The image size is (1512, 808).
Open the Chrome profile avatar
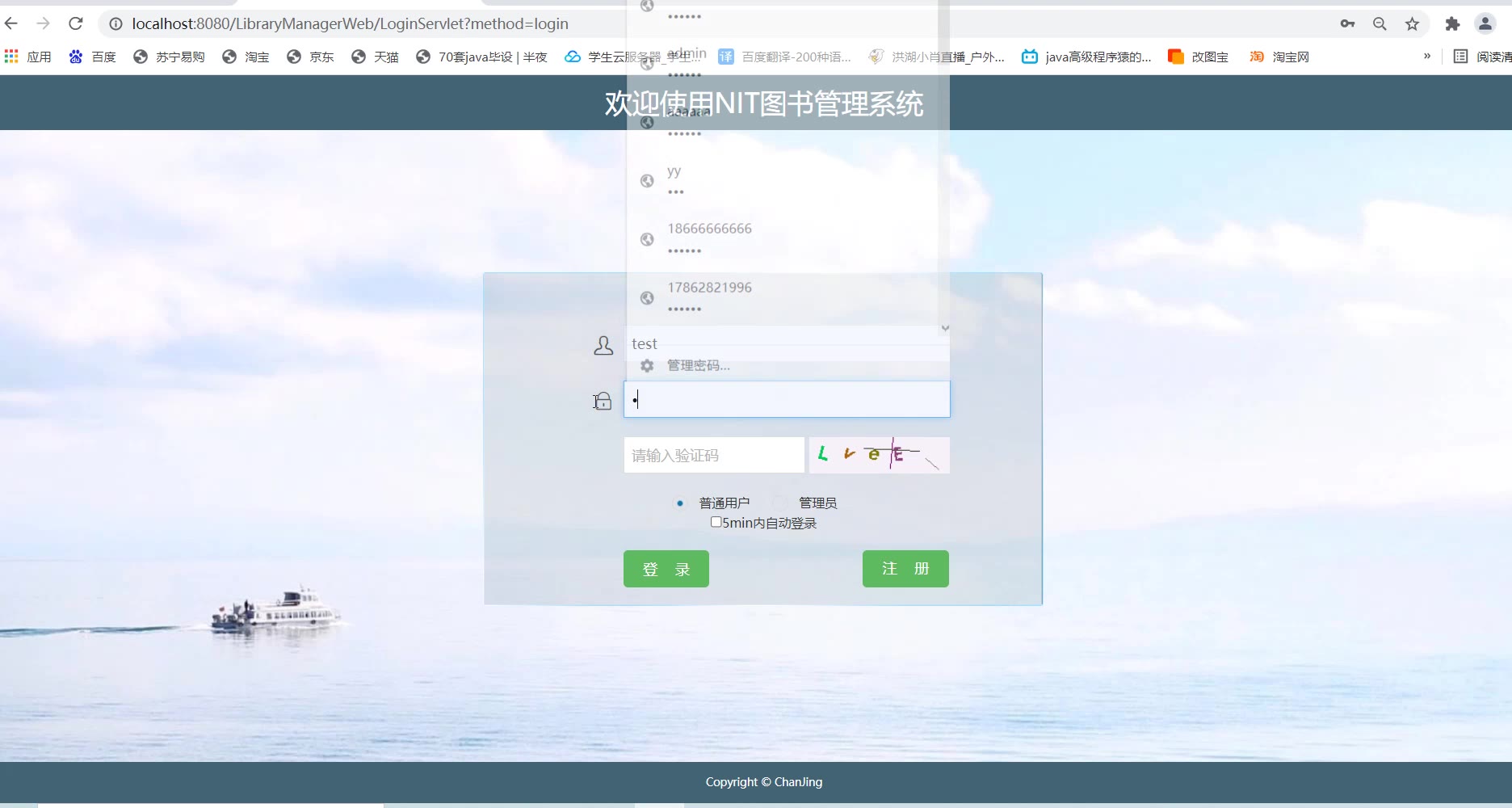(1485, 24)
